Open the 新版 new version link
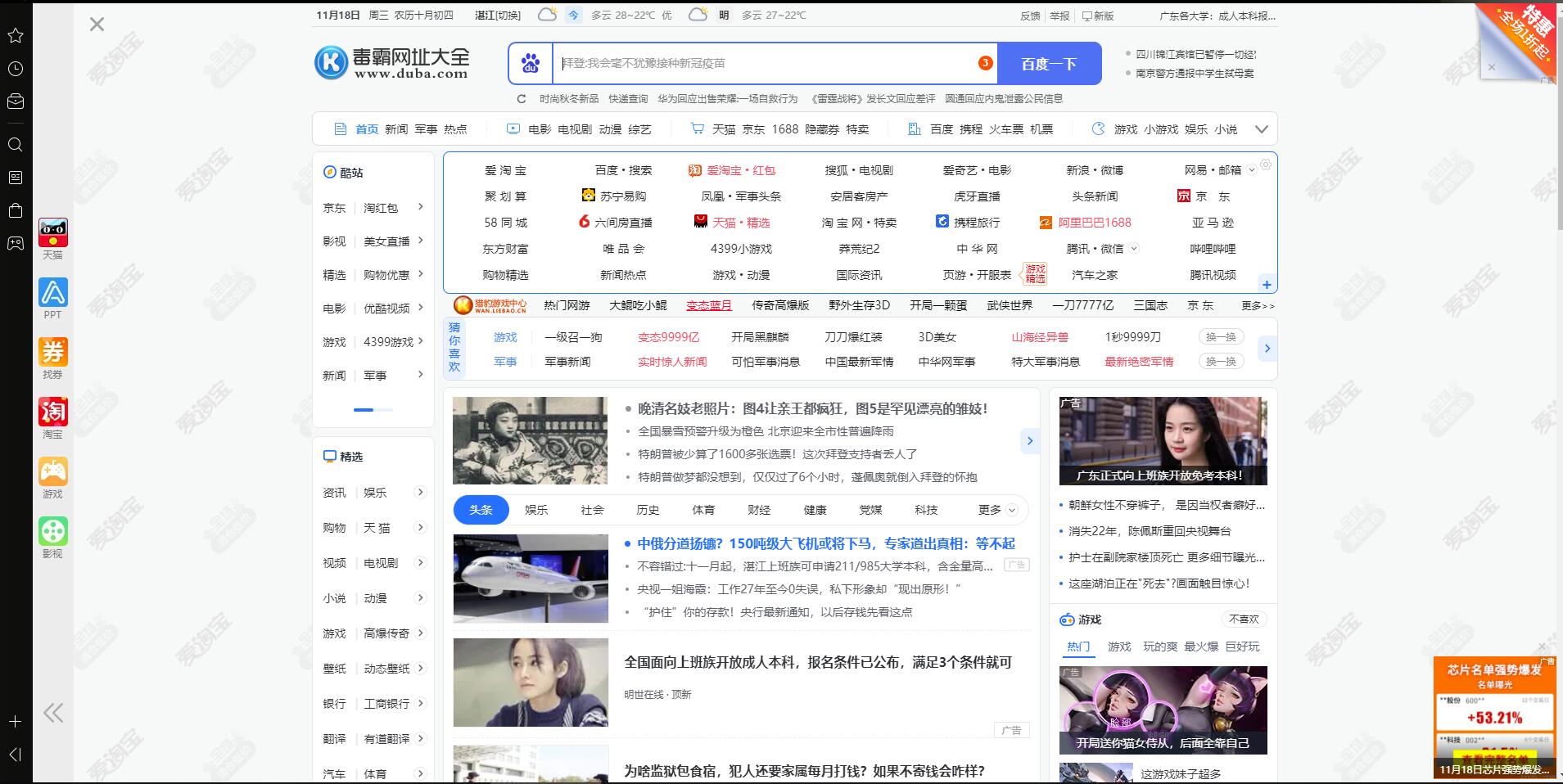The image size is (1563, 784). [1098, 16]
